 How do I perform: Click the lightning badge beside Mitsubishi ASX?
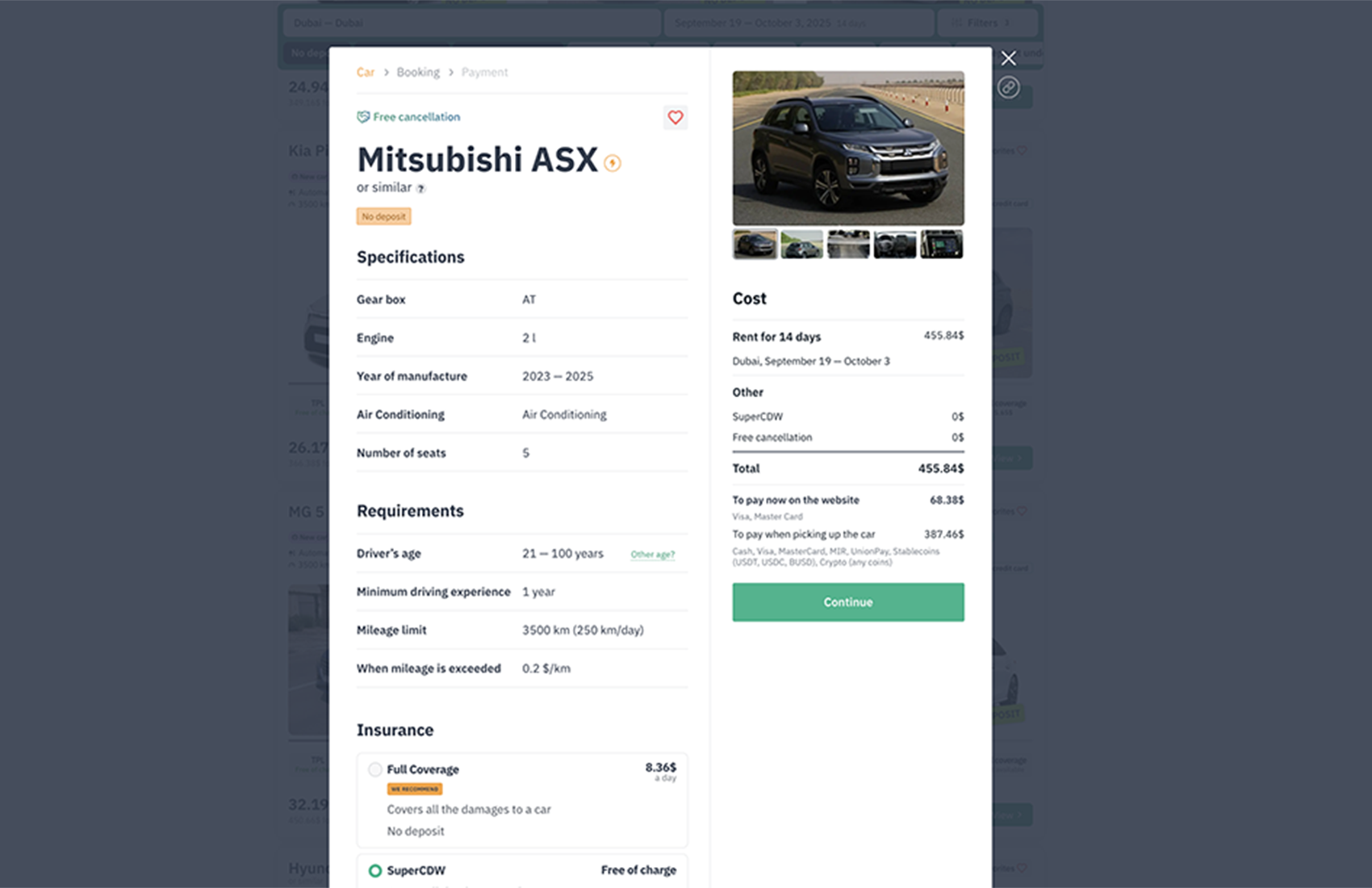(x=613, y=163)
